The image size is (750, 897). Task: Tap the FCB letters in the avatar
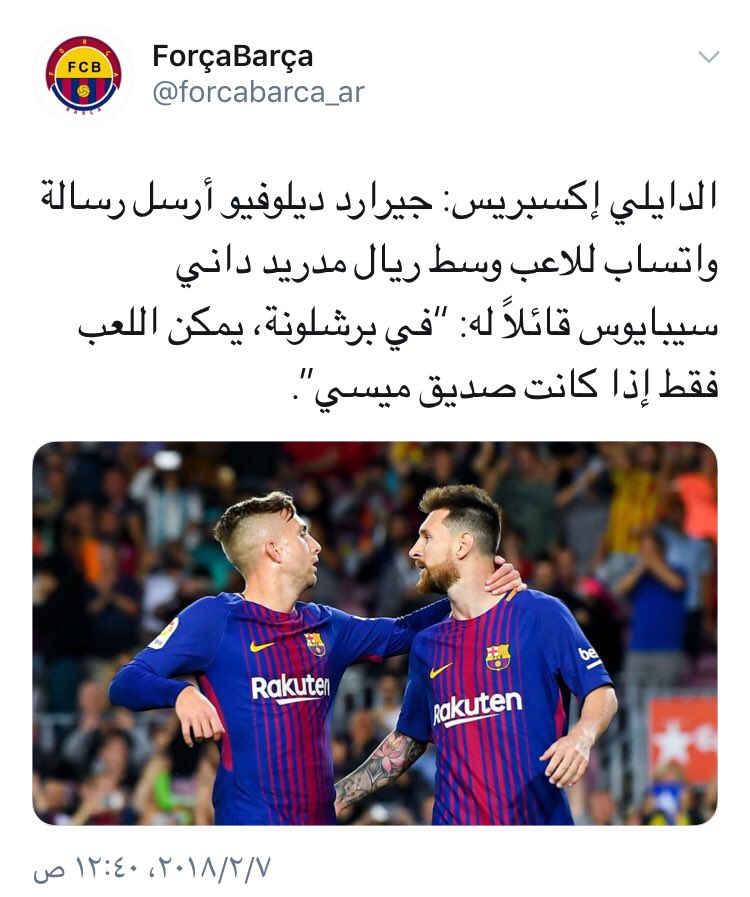84,66
